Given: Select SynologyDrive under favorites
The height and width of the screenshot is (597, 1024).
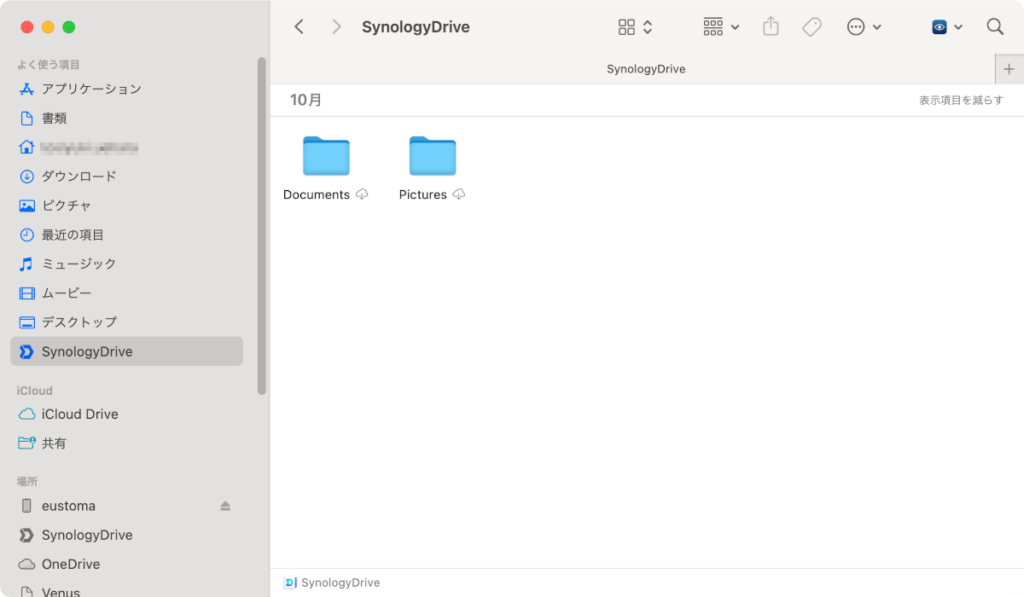Looking at the screenshot, I should point(127,351).
